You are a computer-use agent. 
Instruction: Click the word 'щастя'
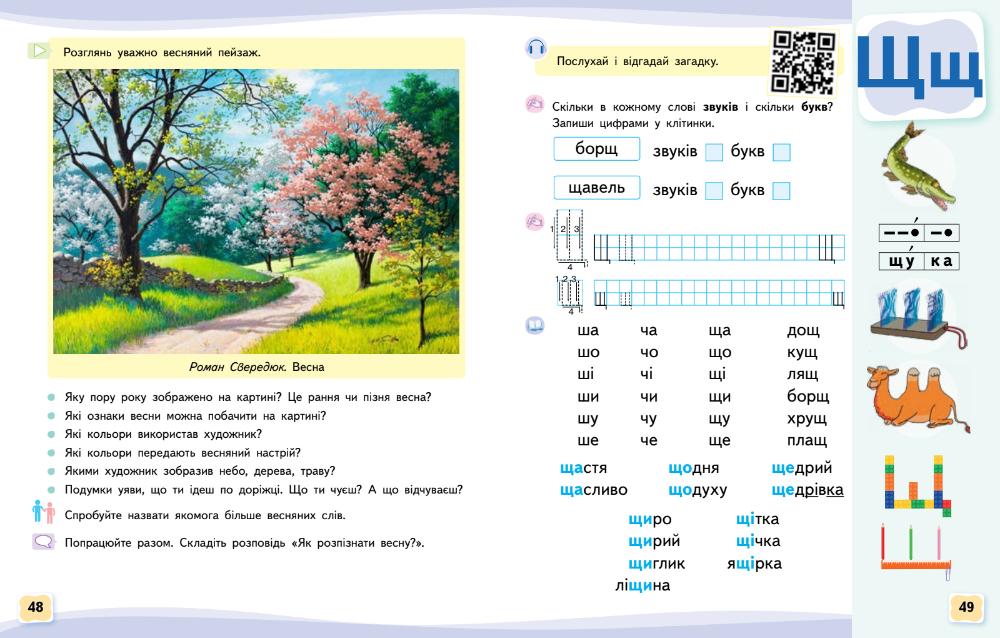(x=583, y=468)
